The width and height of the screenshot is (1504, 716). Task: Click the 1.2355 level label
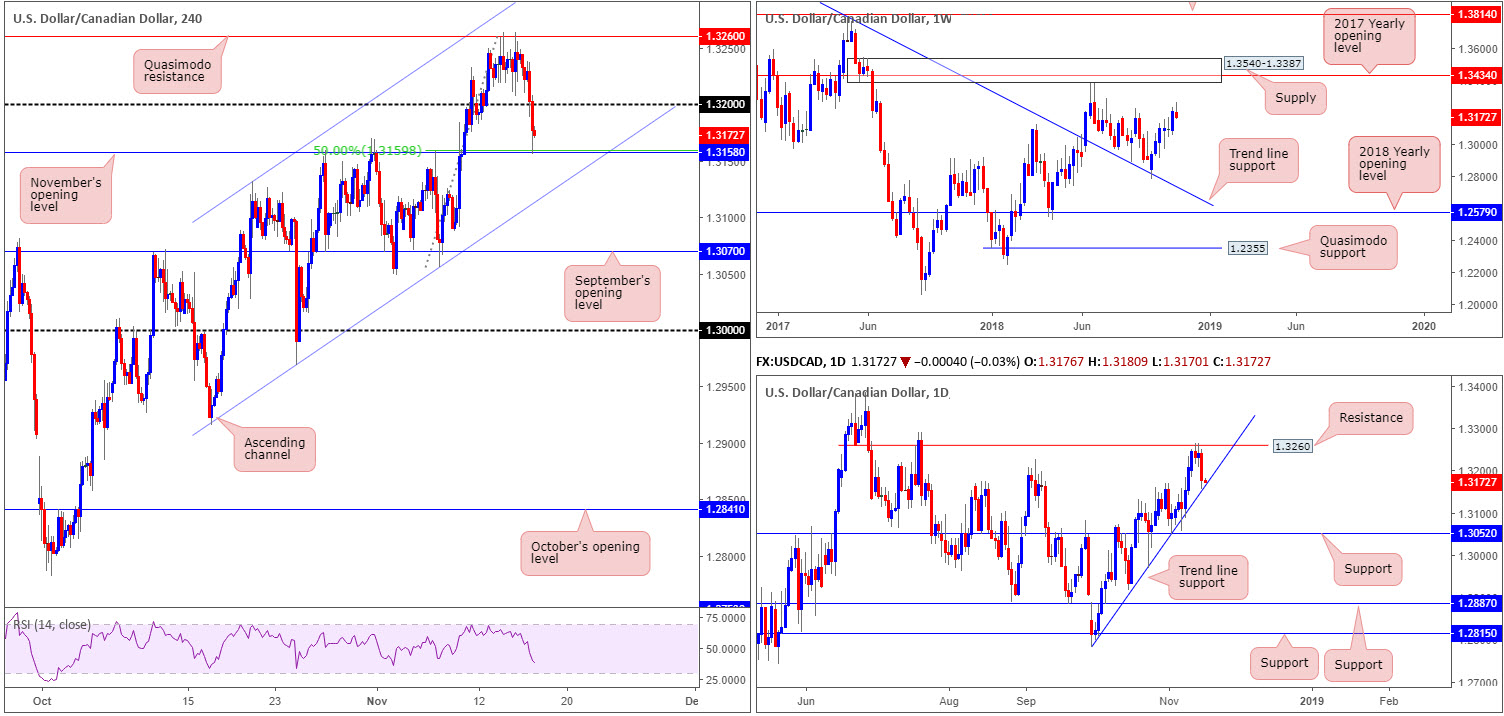pyautogui.click(x=1249, y=247)
